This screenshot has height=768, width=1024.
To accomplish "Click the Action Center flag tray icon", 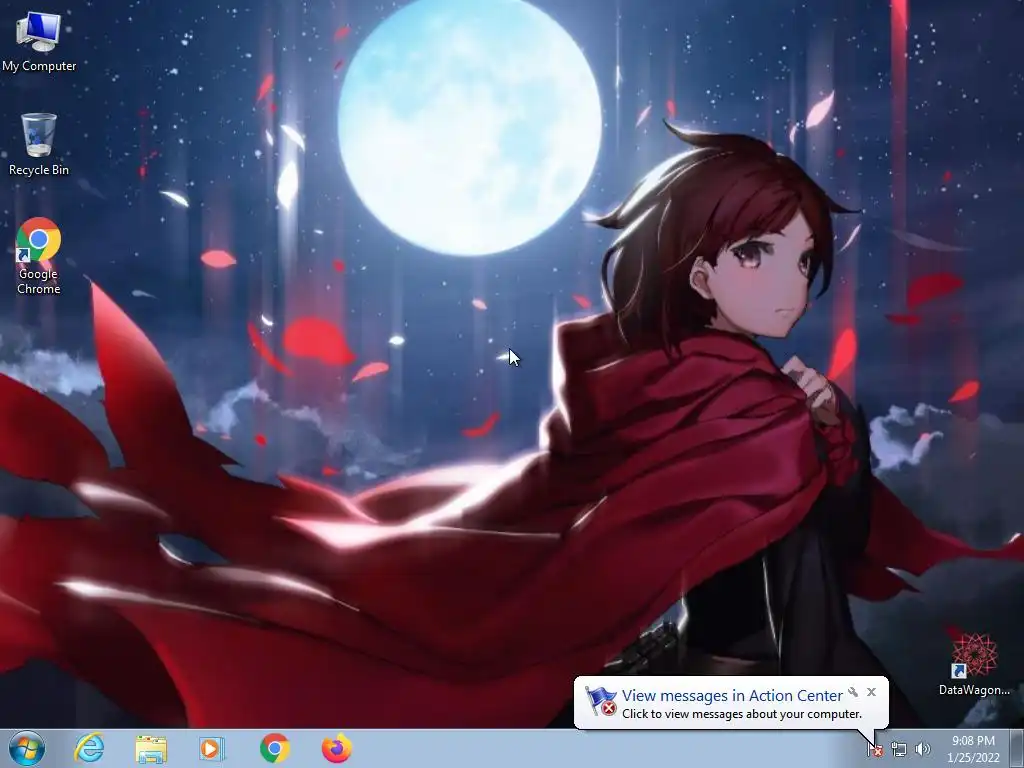I will coord(875,750).
